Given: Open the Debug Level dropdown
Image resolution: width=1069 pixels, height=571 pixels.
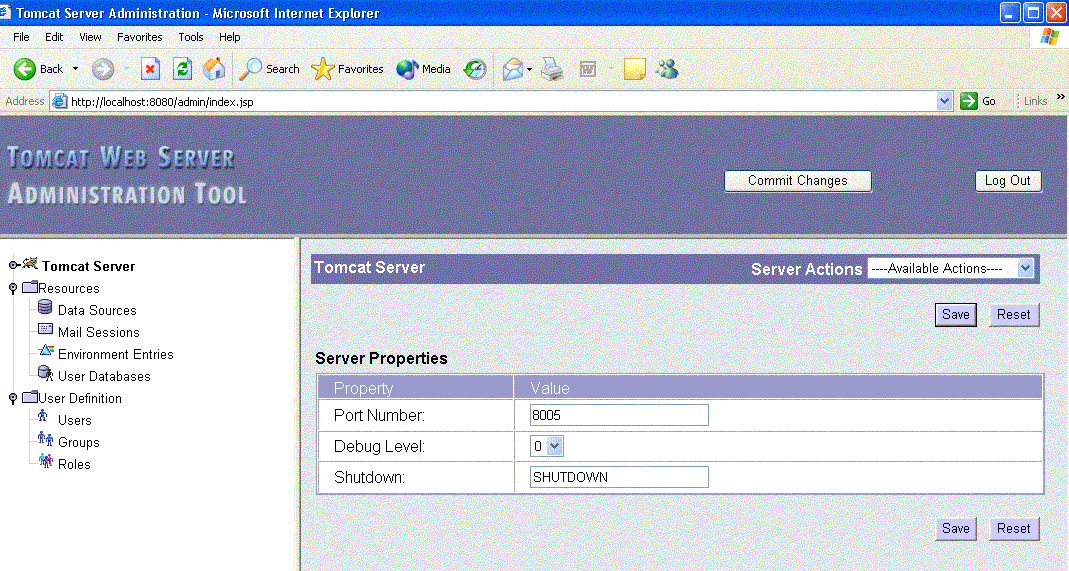Looking at the screenshot, I should point(555,446).
